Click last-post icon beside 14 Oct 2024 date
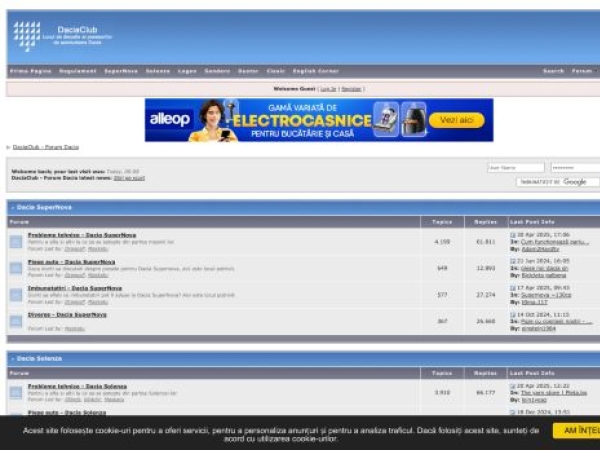This screenshot has height=450, width=600. click(x=513, y=315)
